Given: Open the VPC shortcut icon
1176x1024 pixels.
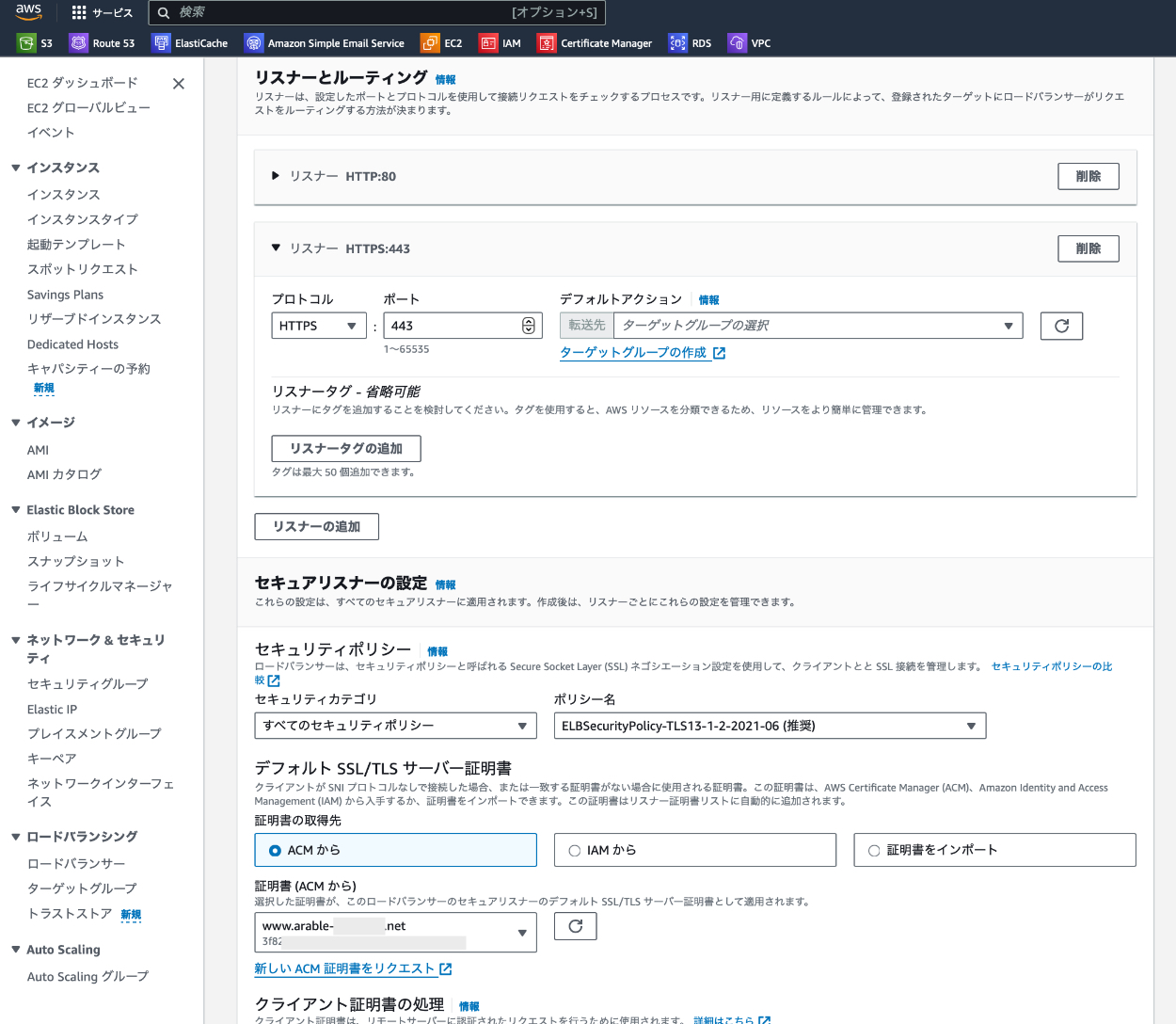Looking at the screenshot, I should point(738,43).
